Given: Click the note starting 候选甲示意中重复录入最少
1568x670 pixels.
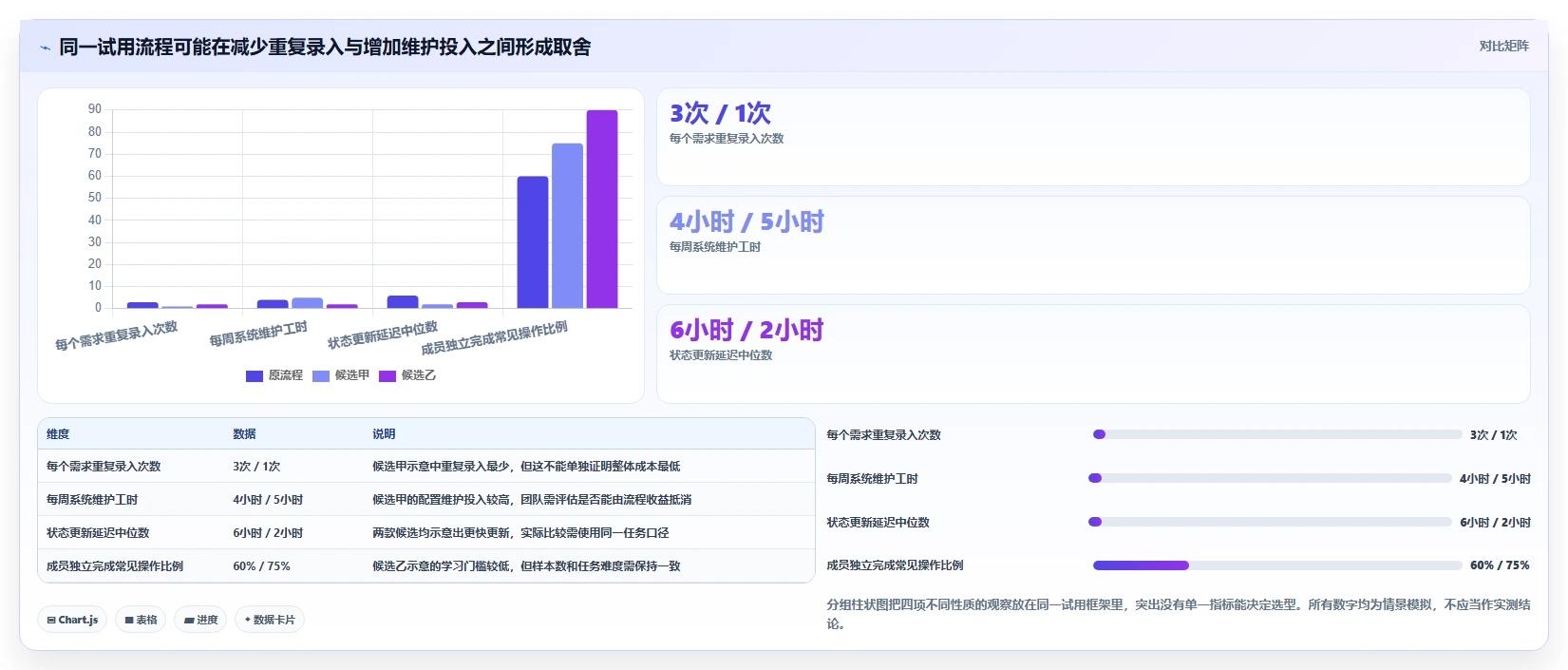Looking at the screenshot, I should (526, 467).
